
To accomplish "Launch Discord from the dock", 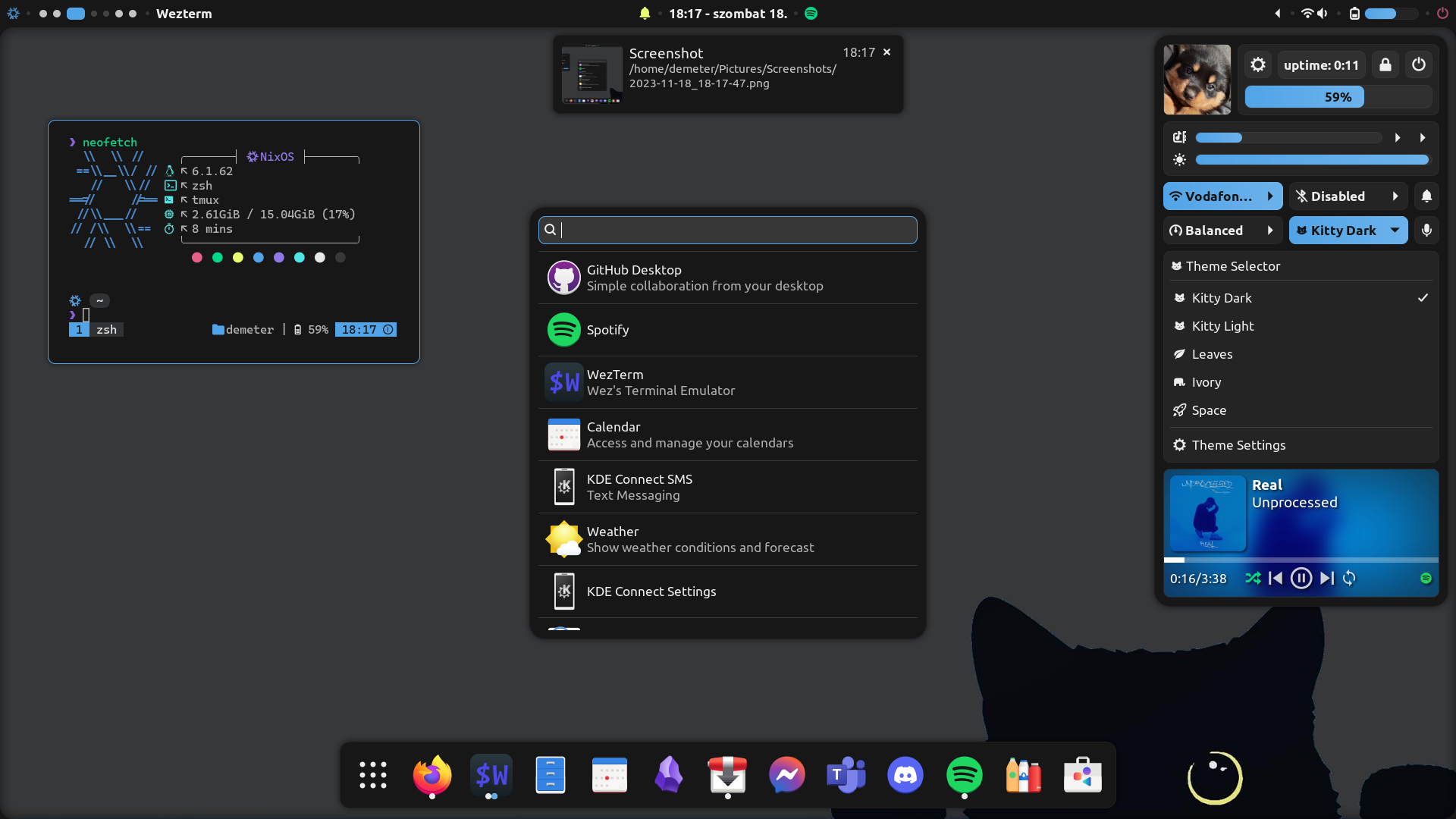I will [905, 775].
